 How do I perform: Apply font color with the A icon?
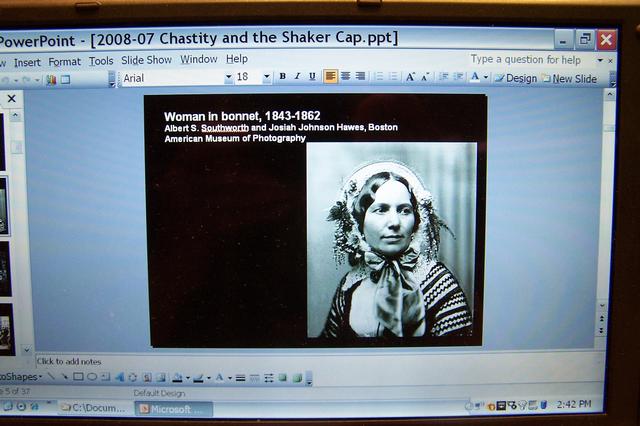point(475,77)
